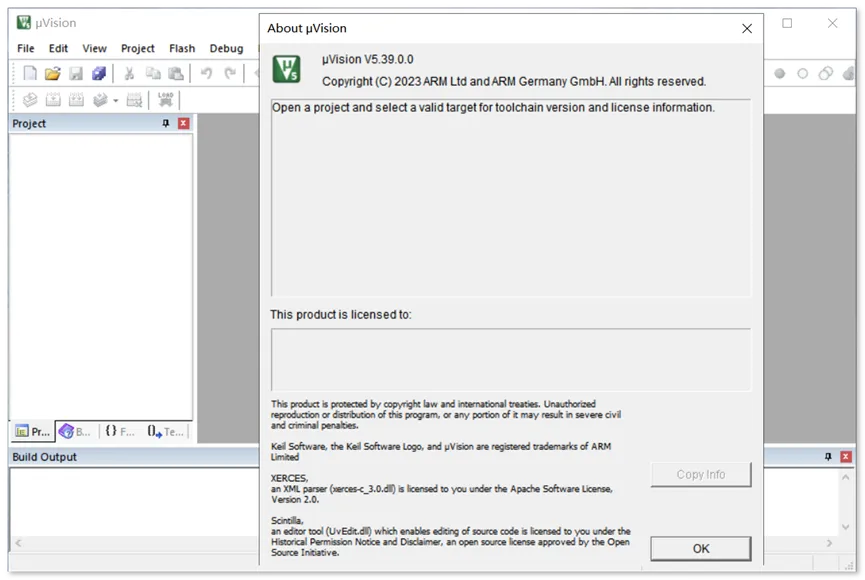Click the µVision app icon in the title bar
Viewport: 865px width, 580px height.
(24, 23)
